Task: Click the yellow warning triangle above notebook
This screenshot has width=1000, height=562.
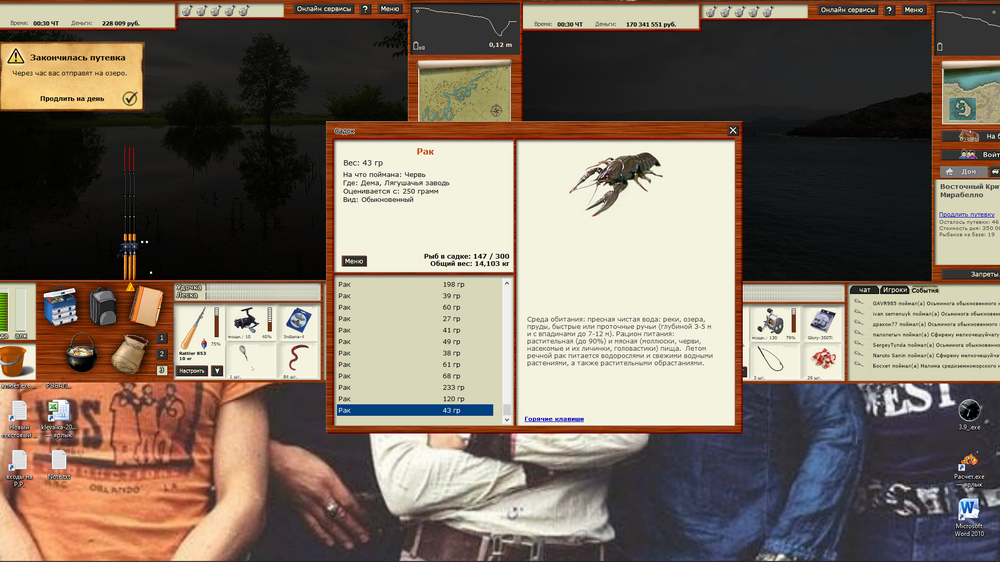Action: [x=130, y=287]
